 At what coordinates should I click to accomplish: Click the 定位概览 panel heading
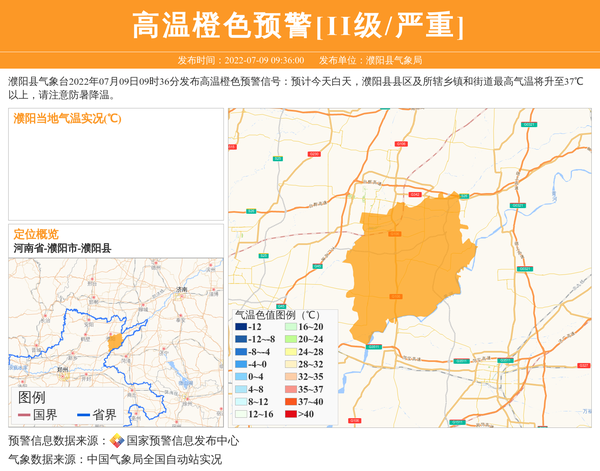point(36,233)
